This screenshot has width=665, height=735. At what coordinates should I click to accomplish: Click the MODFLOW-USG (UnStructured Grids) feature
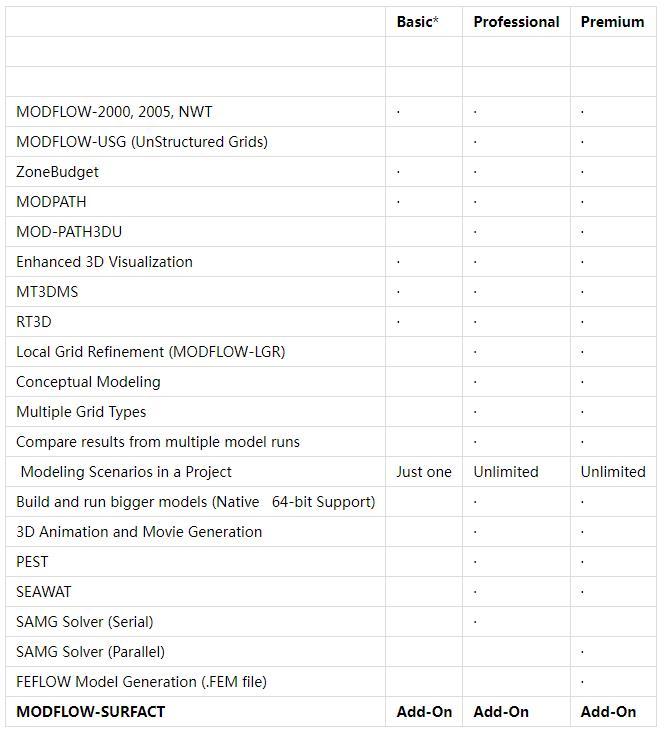[142, 142]
